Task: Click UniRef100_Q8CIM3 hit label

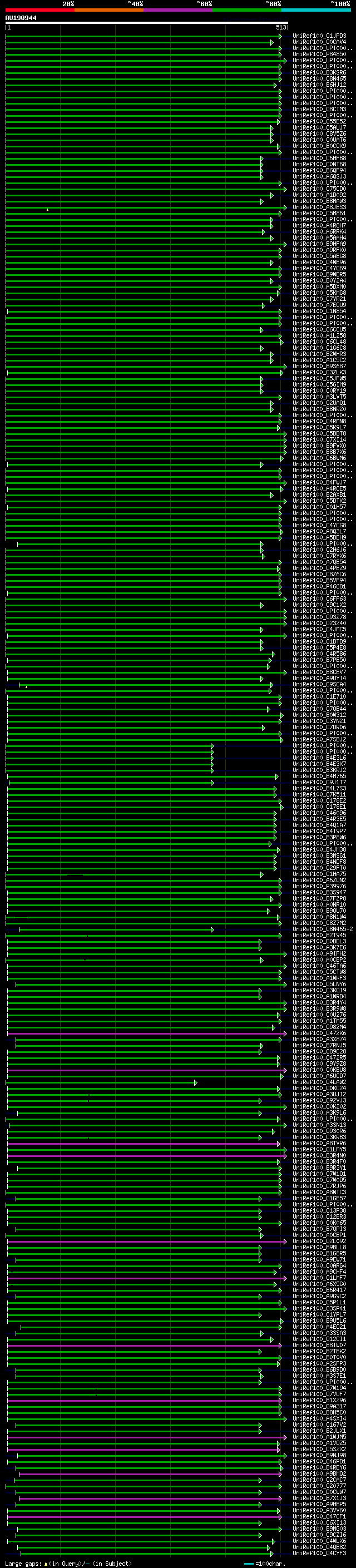Action: (319, 110)
